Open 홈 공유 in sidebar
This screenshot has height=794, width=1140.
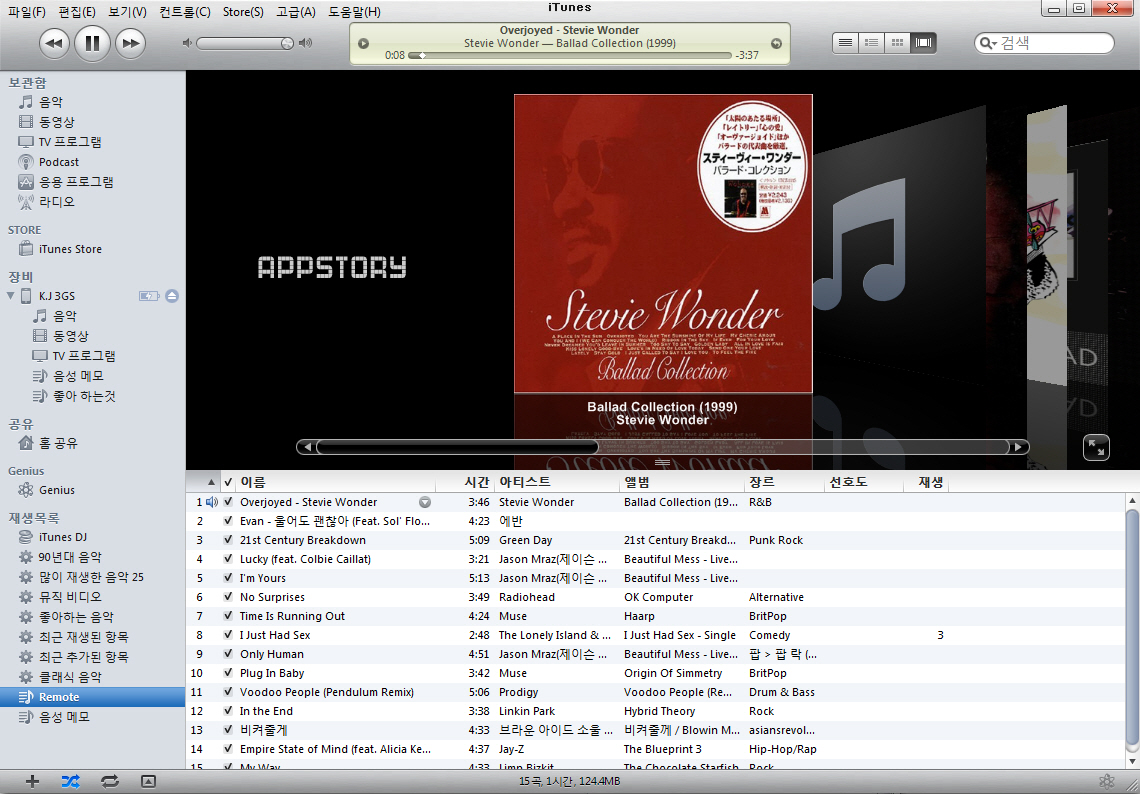click(58, 444)
